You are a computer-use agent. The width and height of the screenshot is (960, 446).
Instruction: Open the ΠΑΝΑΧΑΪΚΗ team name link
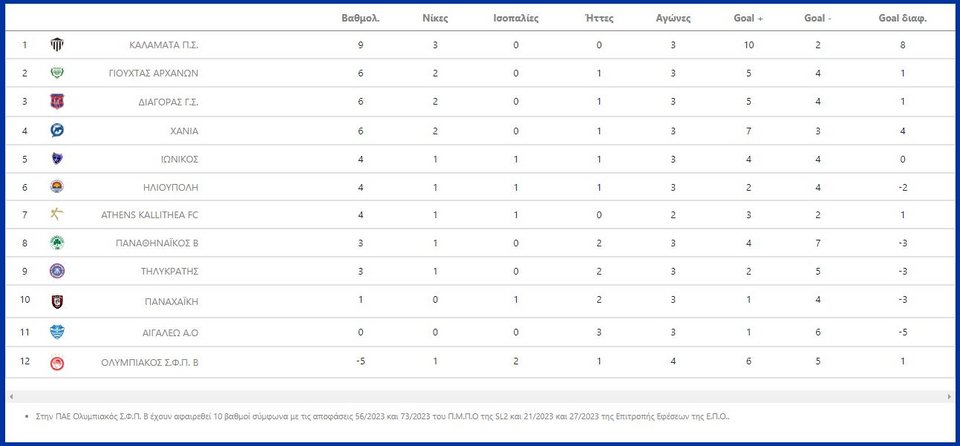(171, 301)
